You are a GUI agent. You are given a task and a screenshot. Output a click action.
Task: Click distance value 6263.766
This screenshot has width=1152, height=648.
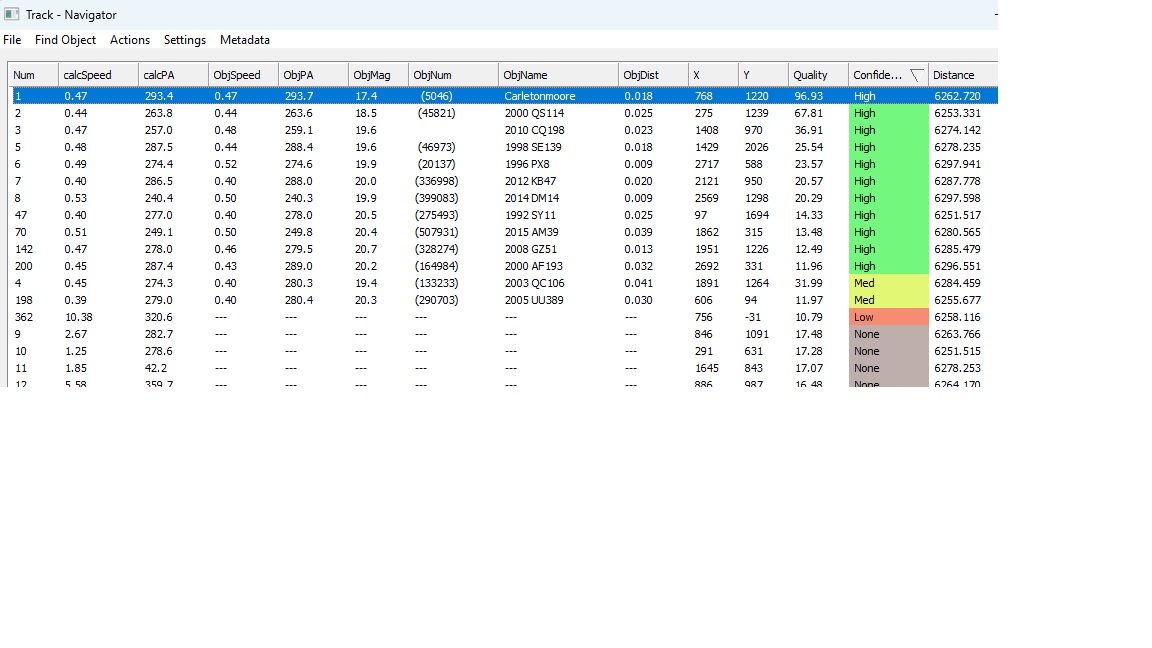[x=957, y=334]
